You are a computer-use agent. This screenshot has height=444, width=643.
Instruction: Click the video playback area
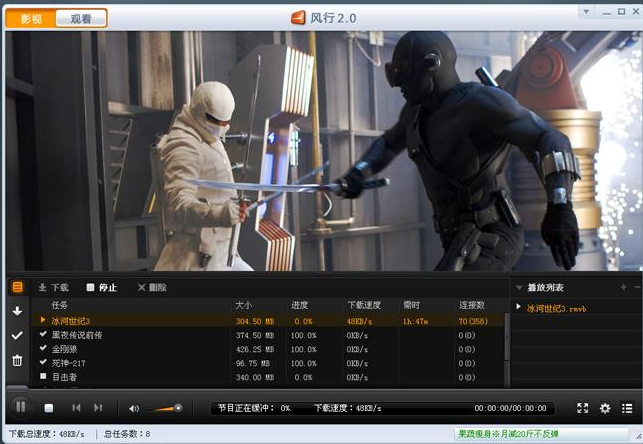point(323,151)
